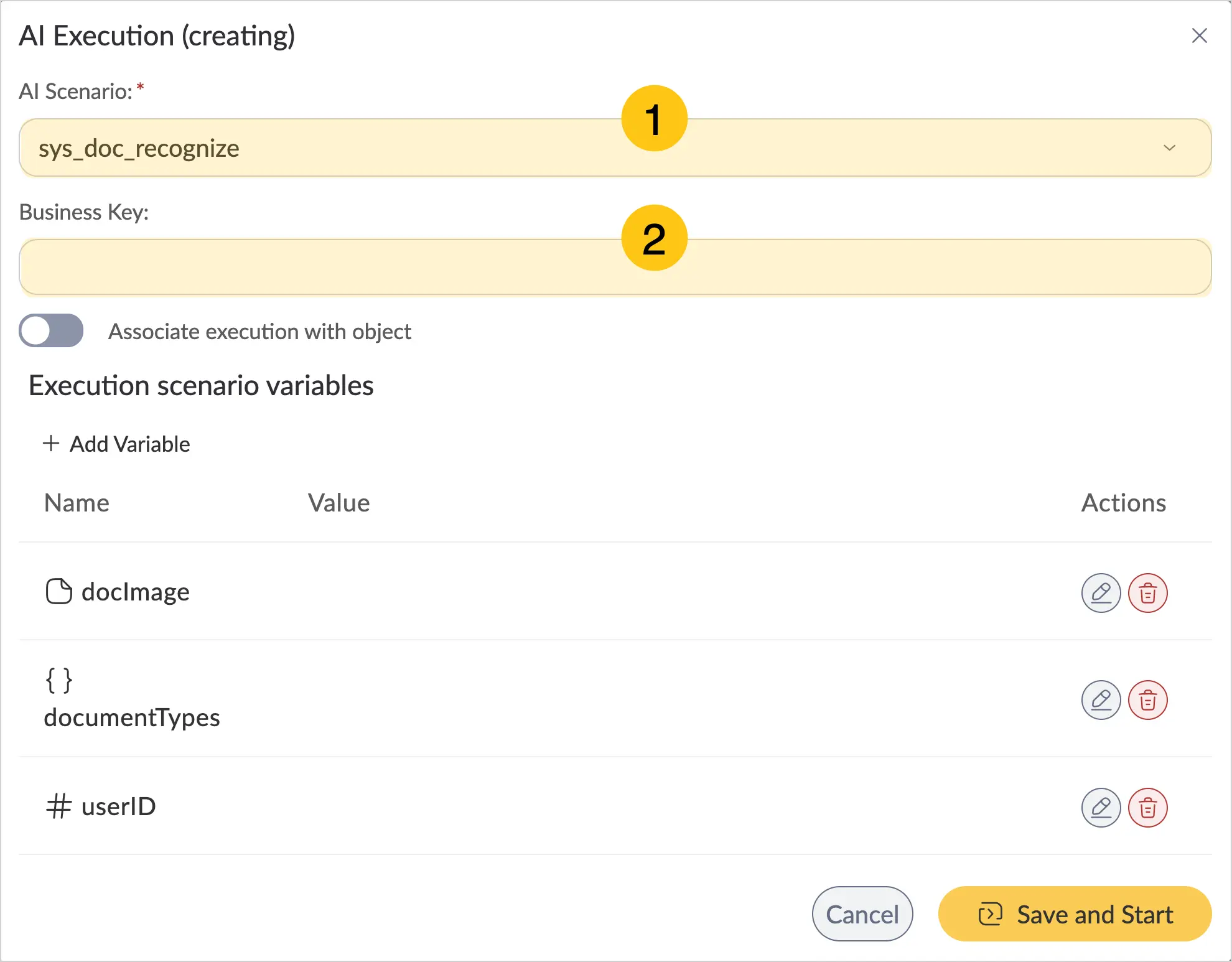Viewport: 1232px width, 962px height.
Task: Open the AI Scenario dropdown
Action: tap(615, 147)
